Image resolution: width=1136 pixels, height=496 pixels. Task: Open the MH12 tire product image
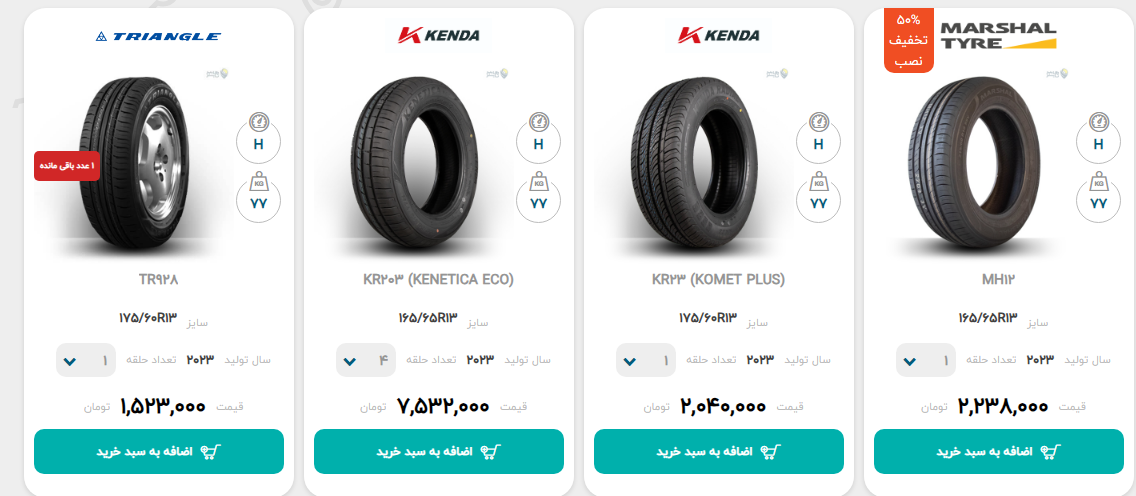(976, 165)
